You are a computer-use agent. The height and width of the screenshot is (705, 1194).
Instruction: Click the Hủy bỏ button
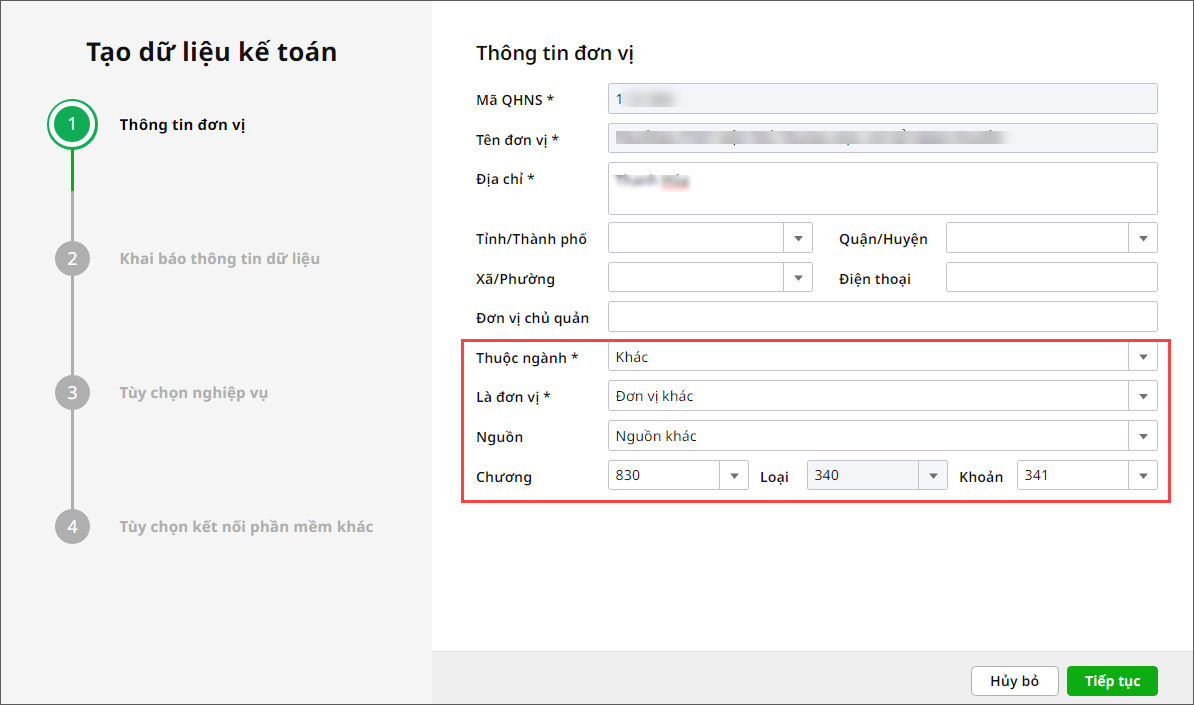(x=1014, y=681)
